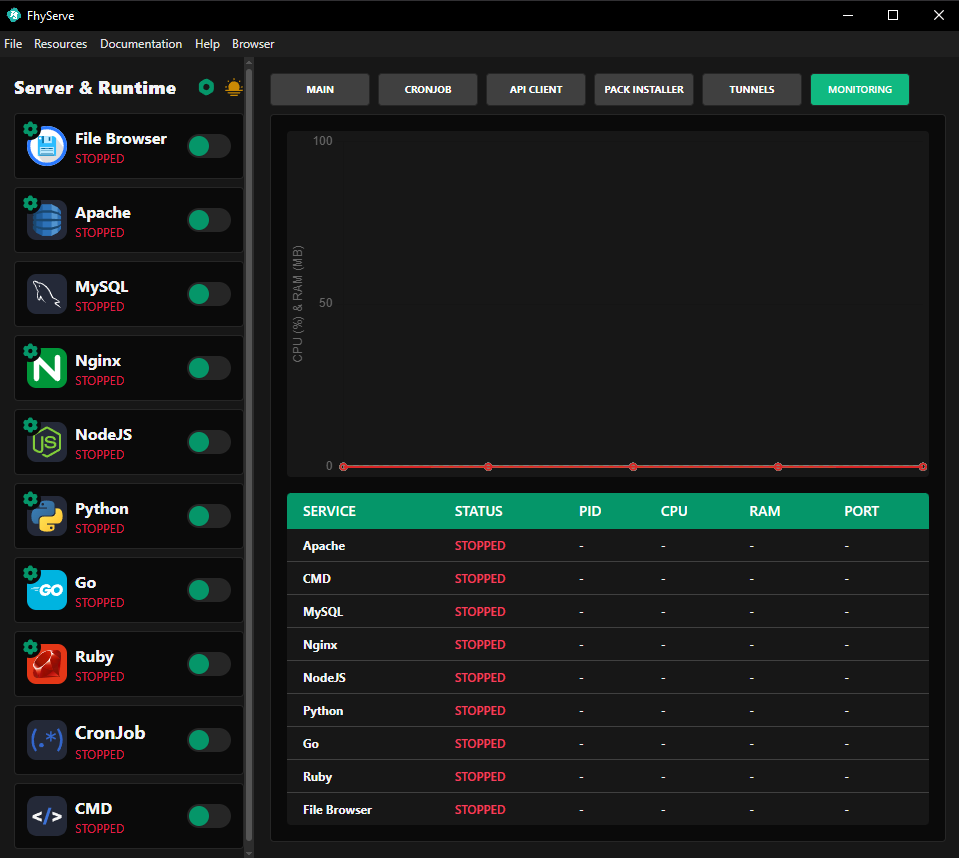The image size is (959, 858).
Task: Click the PORT column header
Action: [x=861, y=511]
